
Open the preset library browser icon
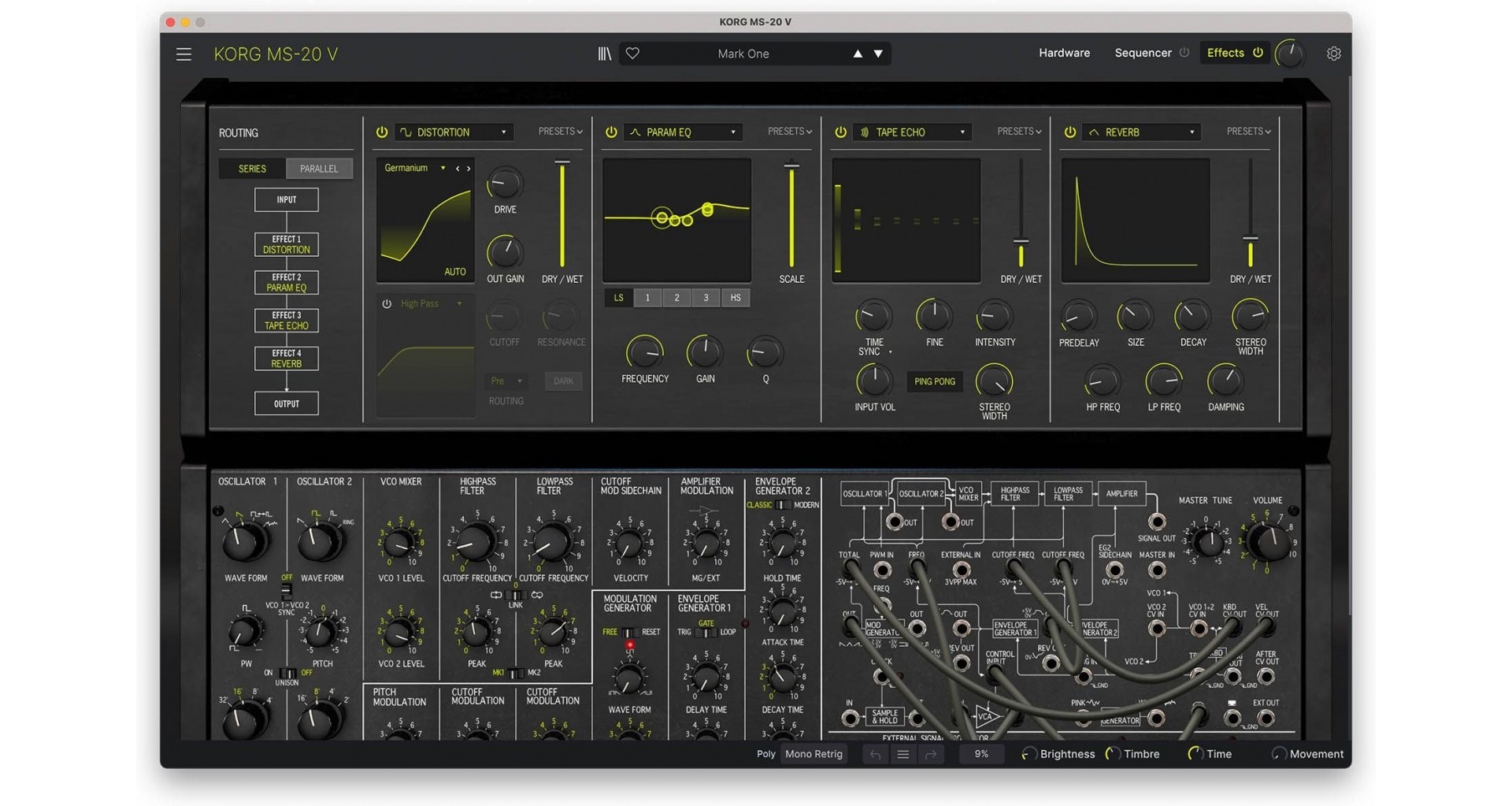coord(604,54)
